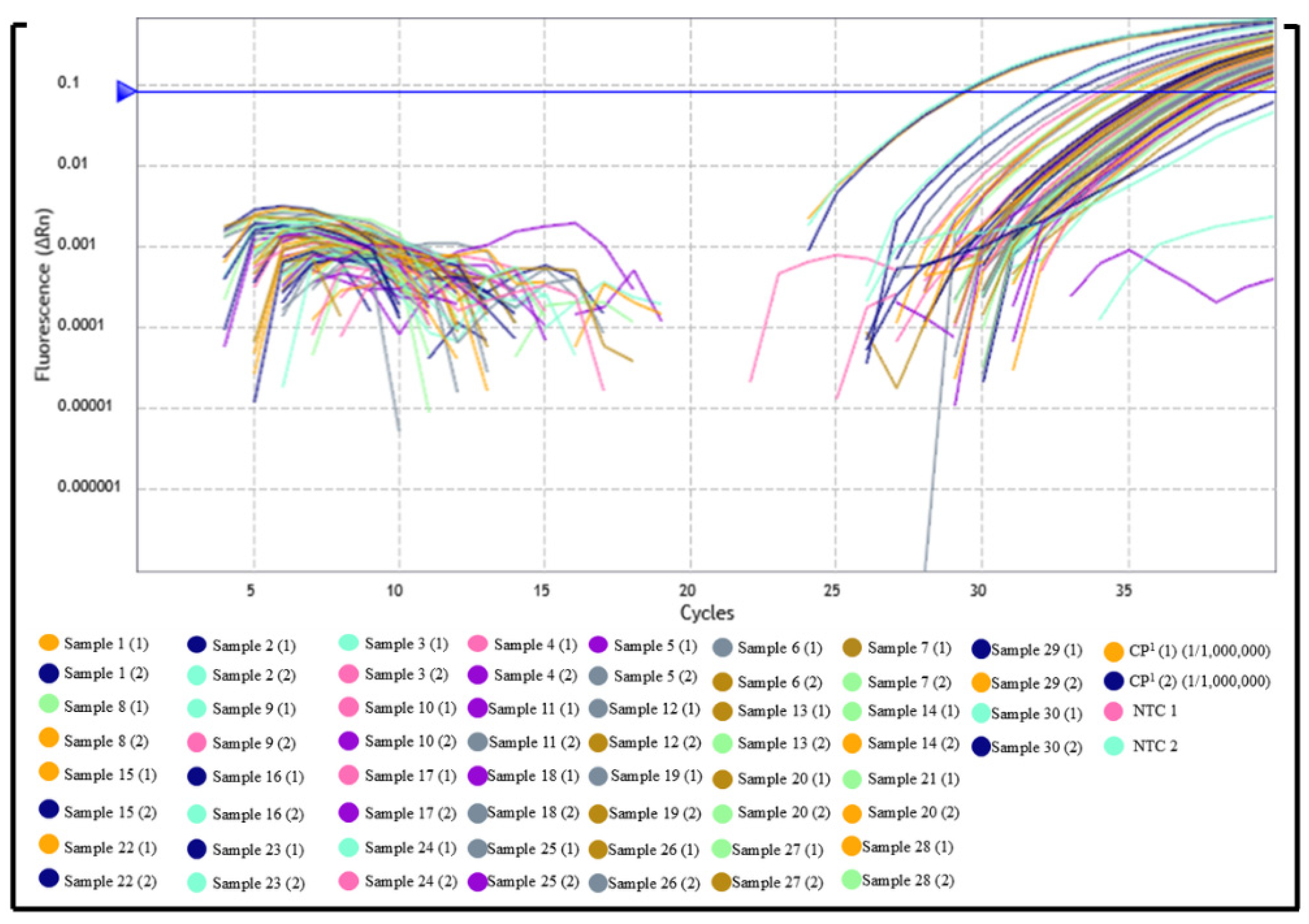The height and width of the screenshot is (924, 1309).
Task: Select the NTC 1 pink legend marker
Action: click(1113, 711)
